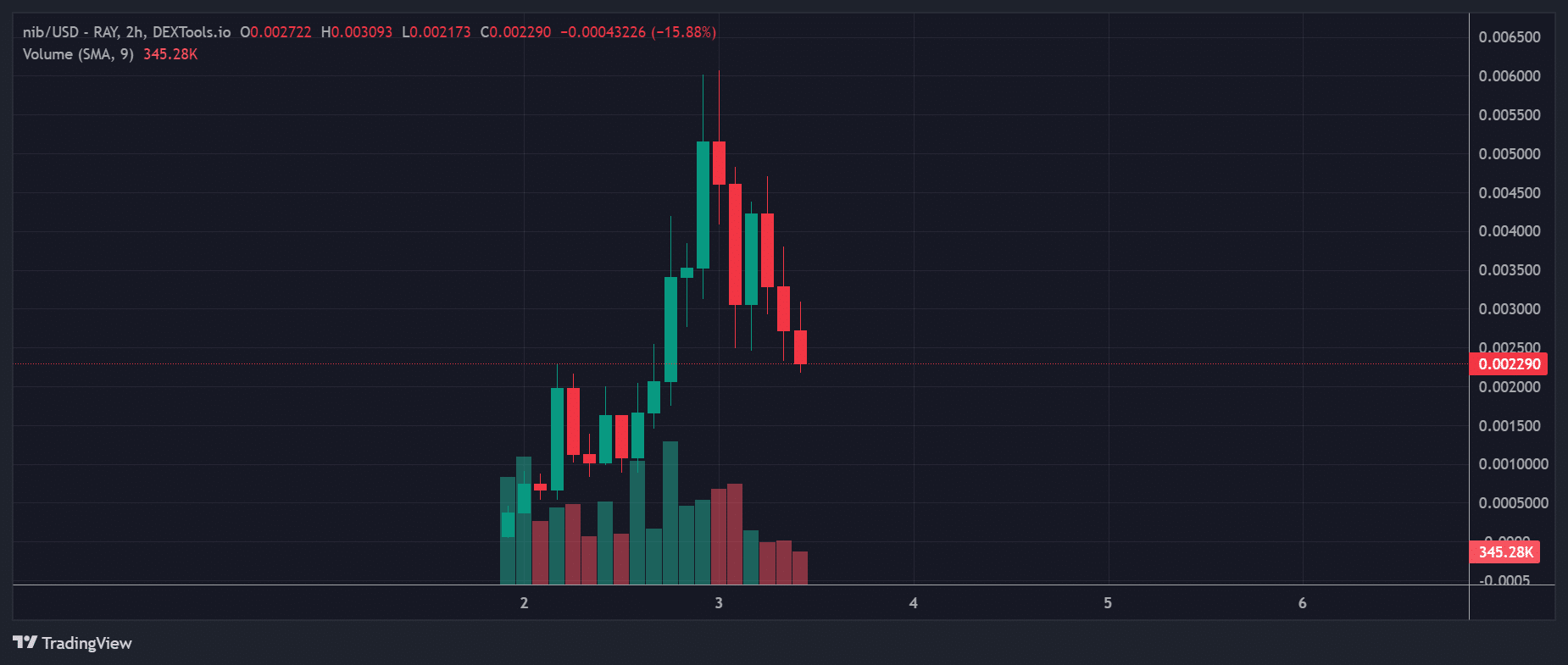Click date label 4 on time axis
This screenshot has height=665, width=1568.
[x=913, y=603]
